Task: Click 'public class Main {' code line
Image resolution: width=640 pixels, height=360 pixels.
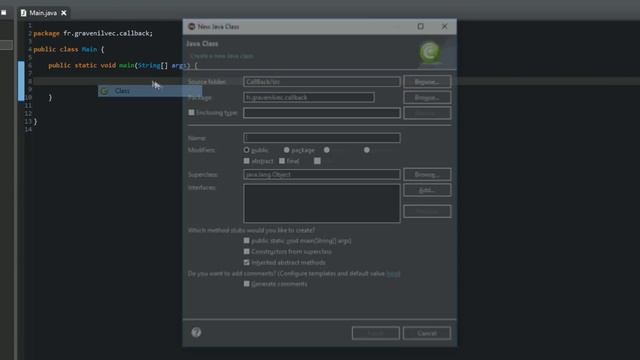Action: pos(69,49)
